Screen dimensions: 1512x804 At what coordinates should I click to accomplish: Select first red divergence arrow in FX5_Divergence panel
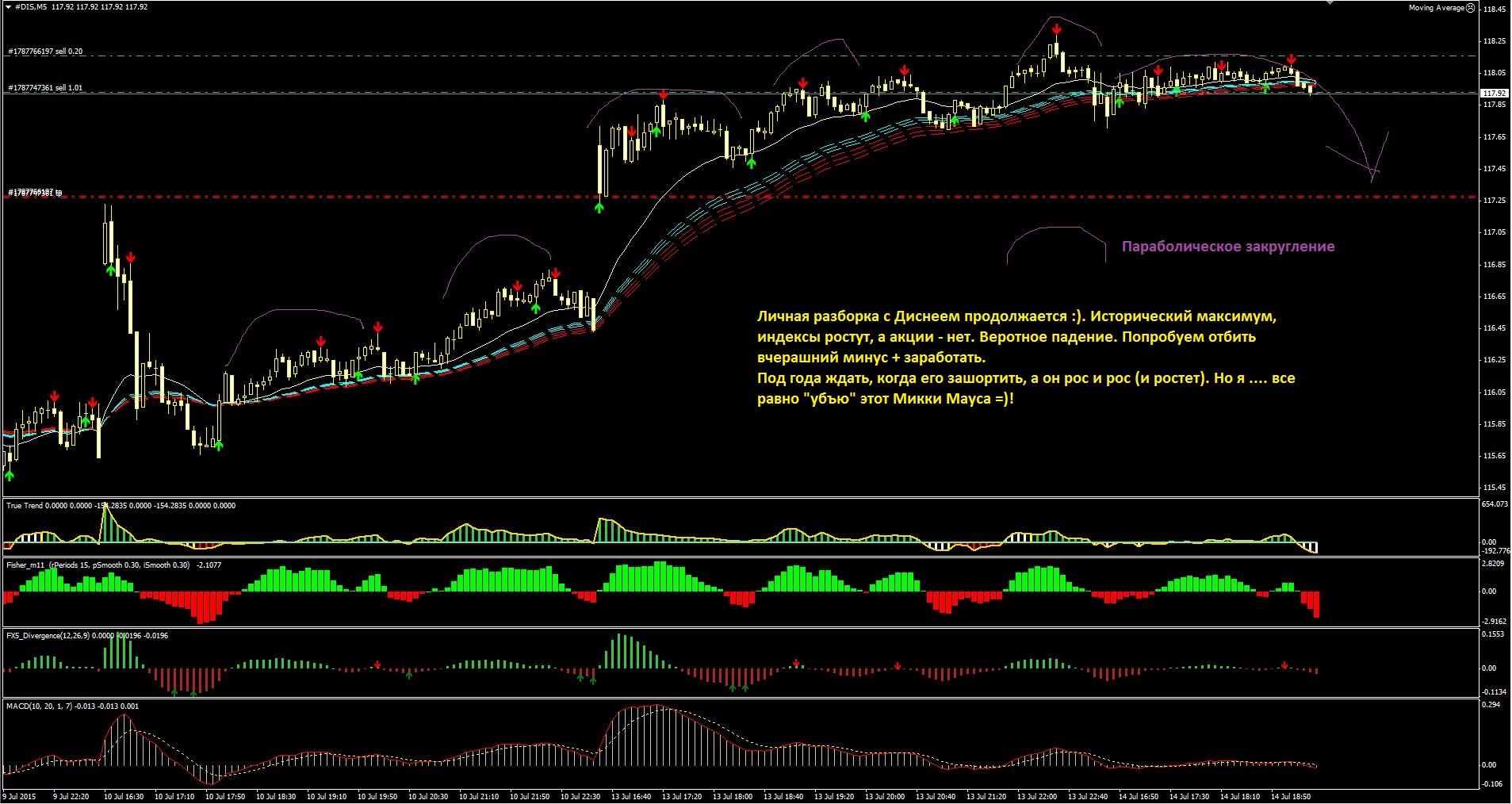[x=377, y=664]
